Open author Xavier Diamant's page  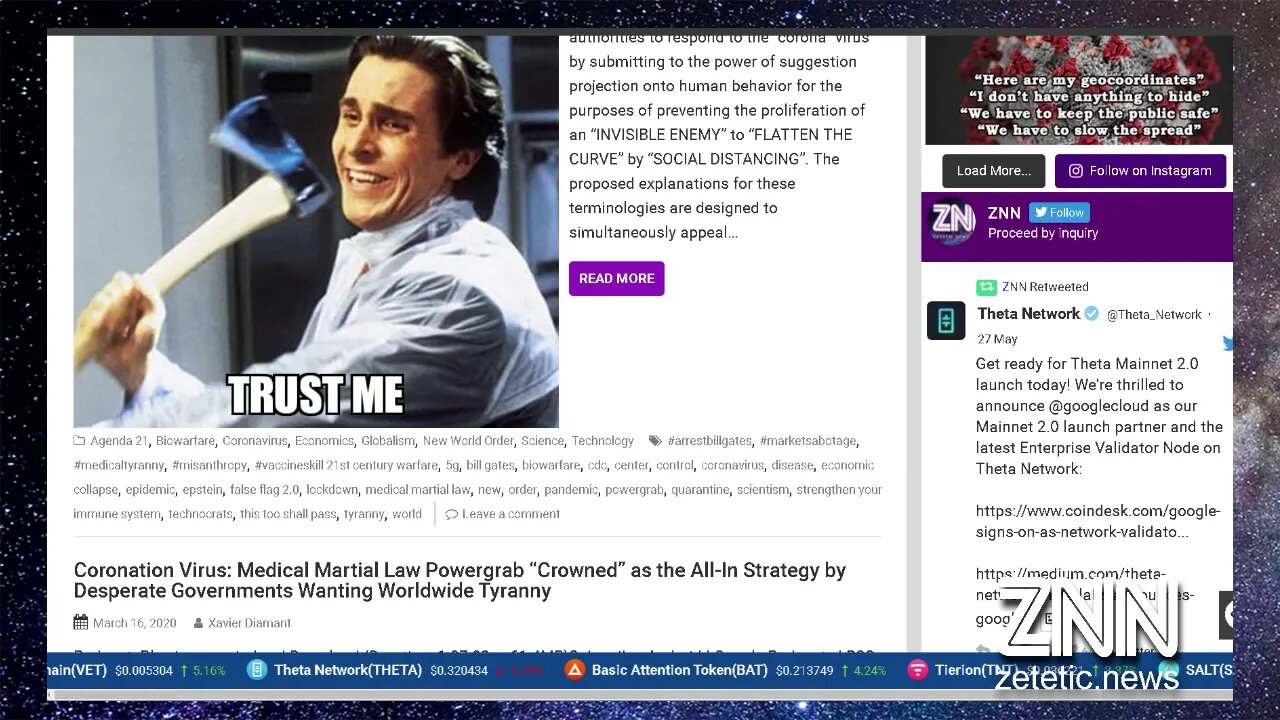click(250, 623)
